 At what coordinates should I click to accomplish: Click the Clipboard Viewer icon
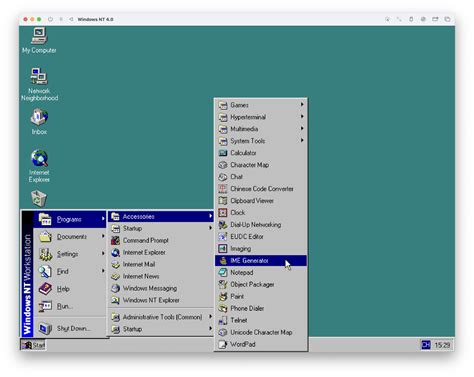tap(223, 201)
